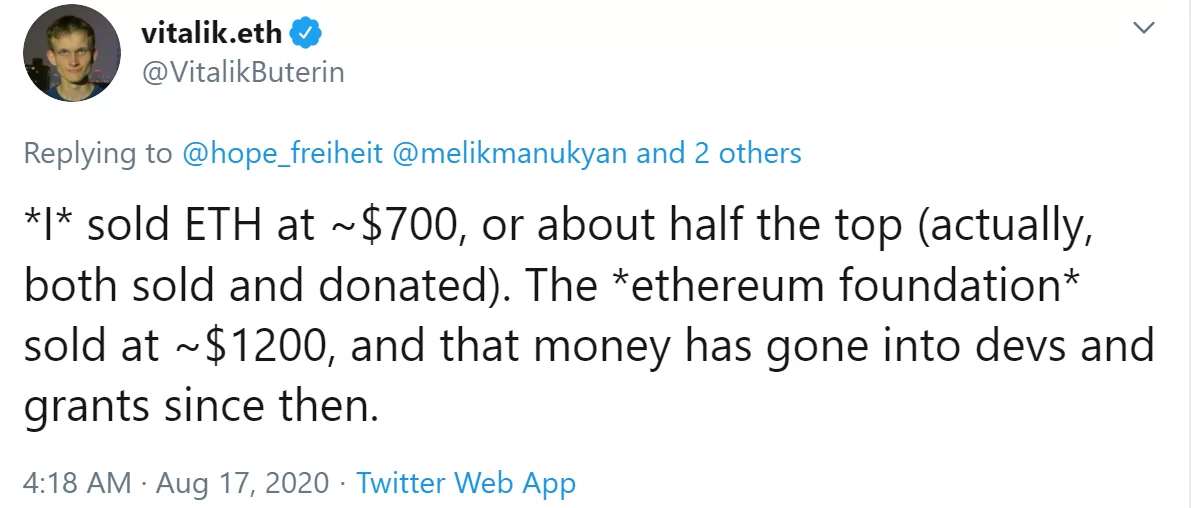Viewport: 1192px width, 508px height.
Task: Click the words "grants since then."
Action: tap(202, 405)
